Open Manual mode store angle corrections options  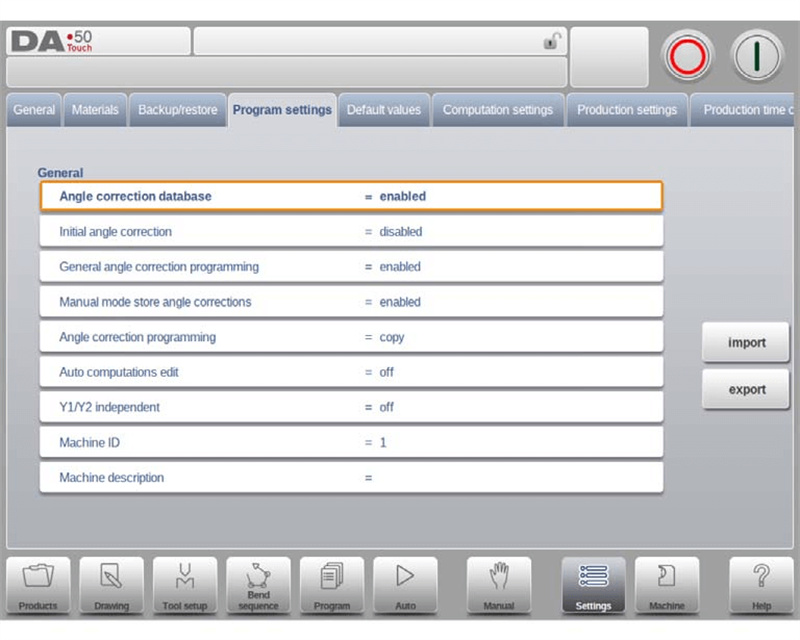[x=352, y=302]
